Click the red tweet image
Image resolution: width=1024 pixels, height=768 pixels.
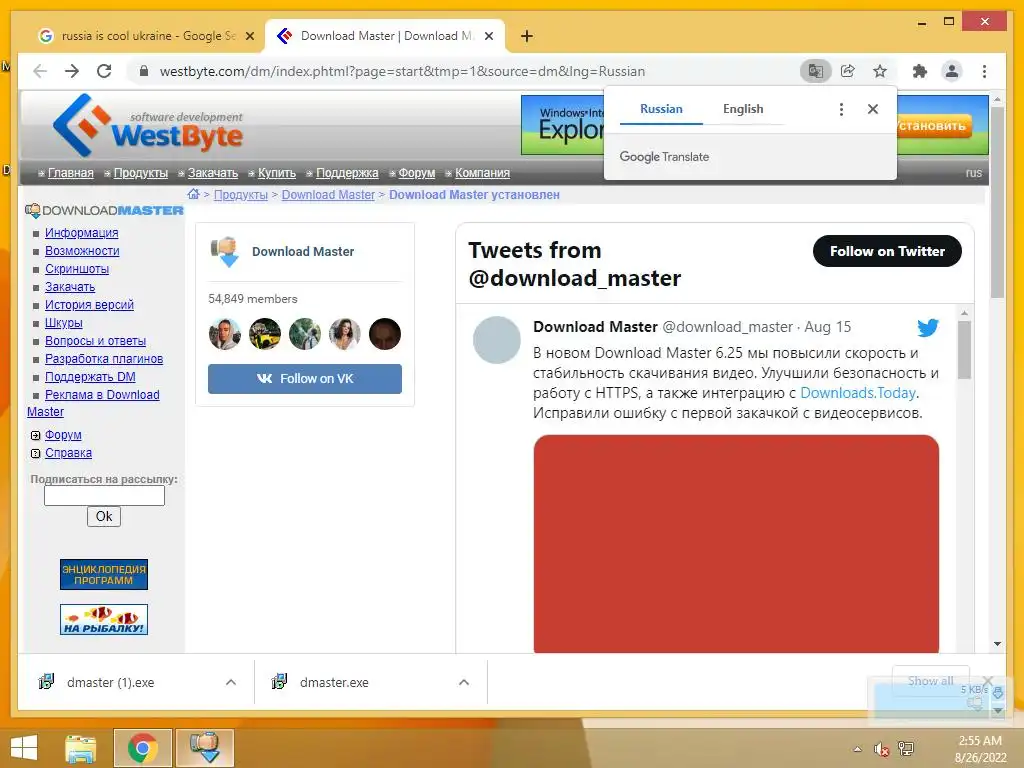point(736,543)
